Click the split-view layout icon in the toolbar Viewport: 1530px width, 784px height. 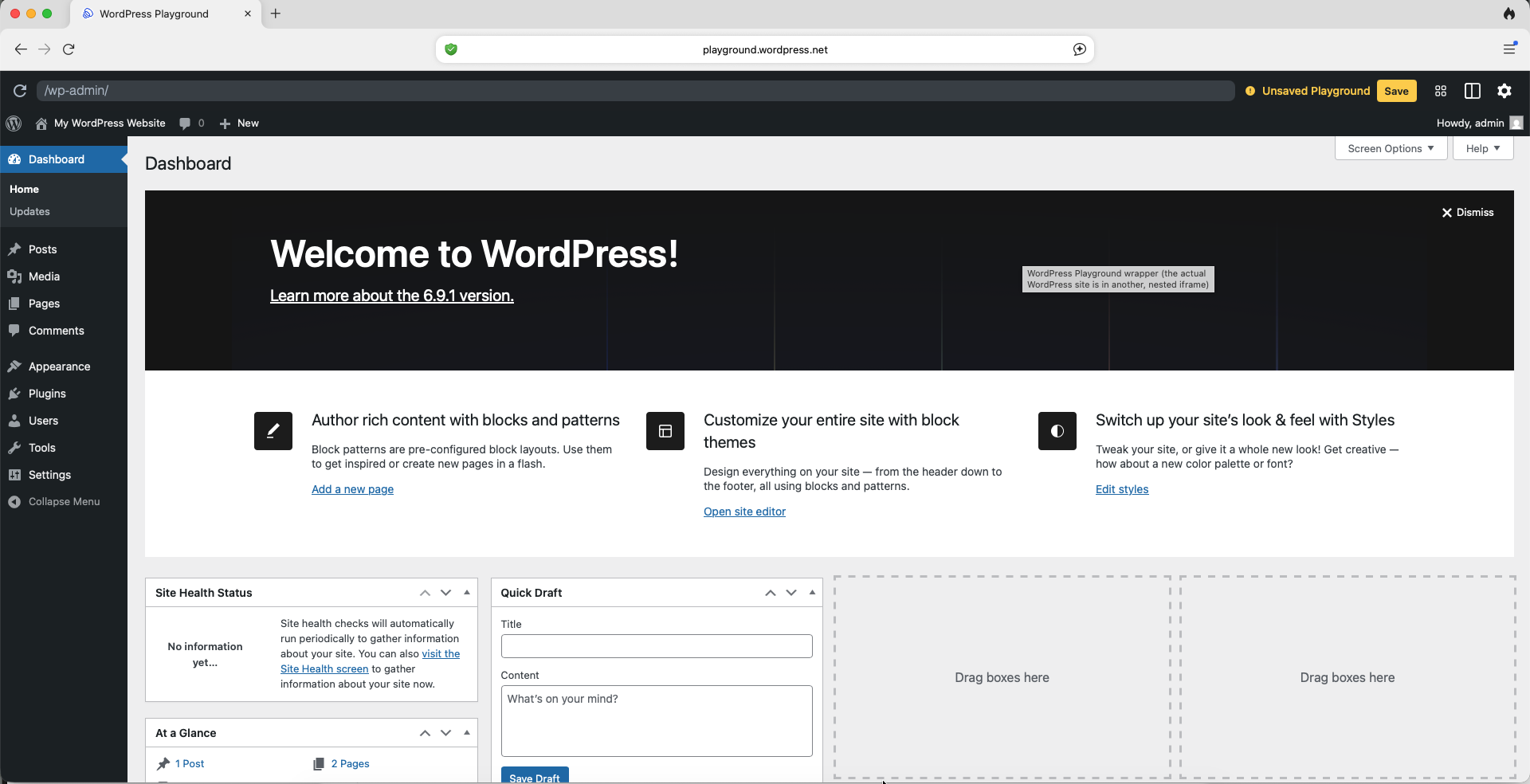coord(1472,91)
